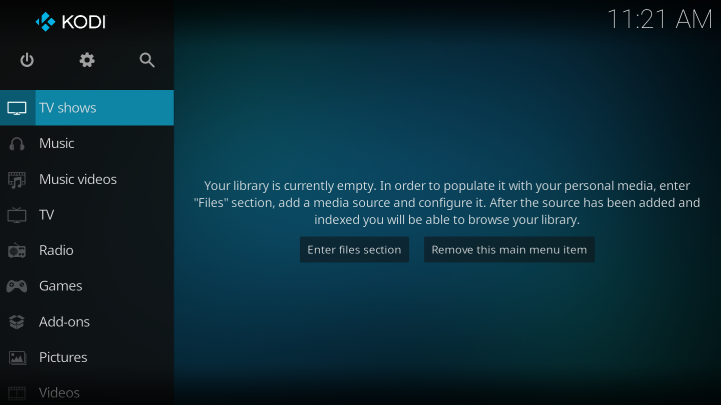This screenshot has width=721, height=405.
Task: Select the TV shows menu item
Action: [x=68, y=108]
